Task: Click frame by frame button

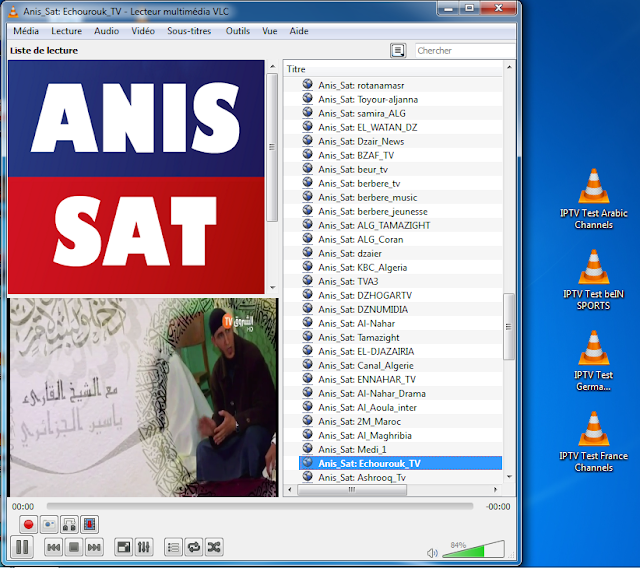Action: click(90, 524)
